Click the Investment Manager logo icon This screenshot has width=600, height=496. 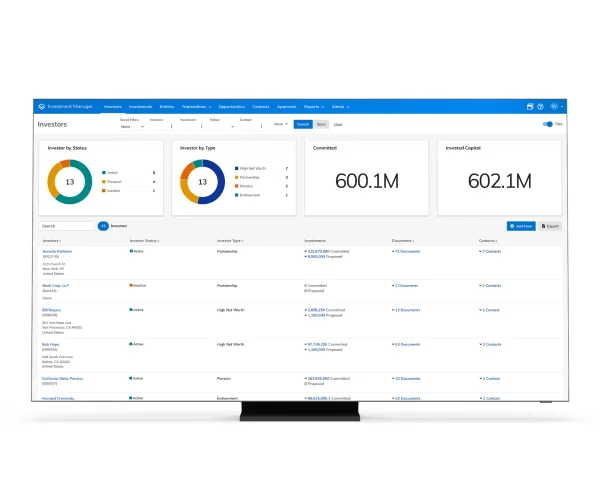[x=42, y=106]
